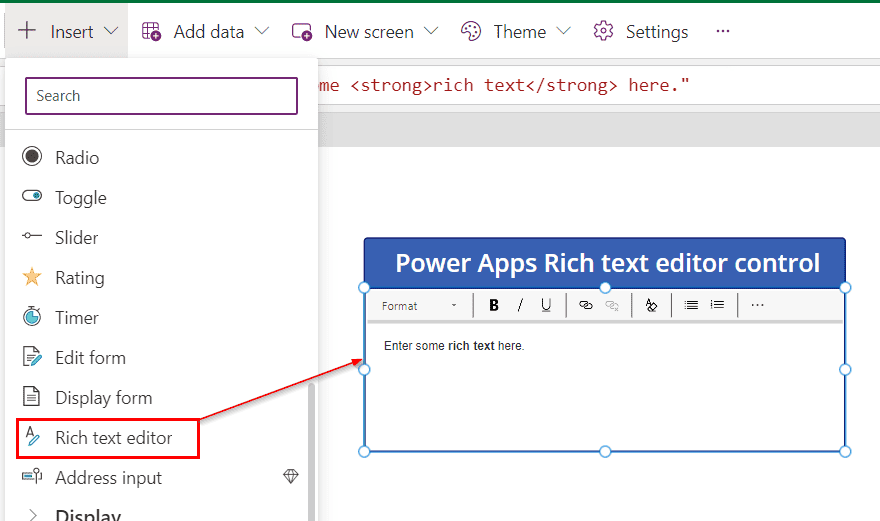Expand the Insert chevron arrow

[x=111, y=31]
